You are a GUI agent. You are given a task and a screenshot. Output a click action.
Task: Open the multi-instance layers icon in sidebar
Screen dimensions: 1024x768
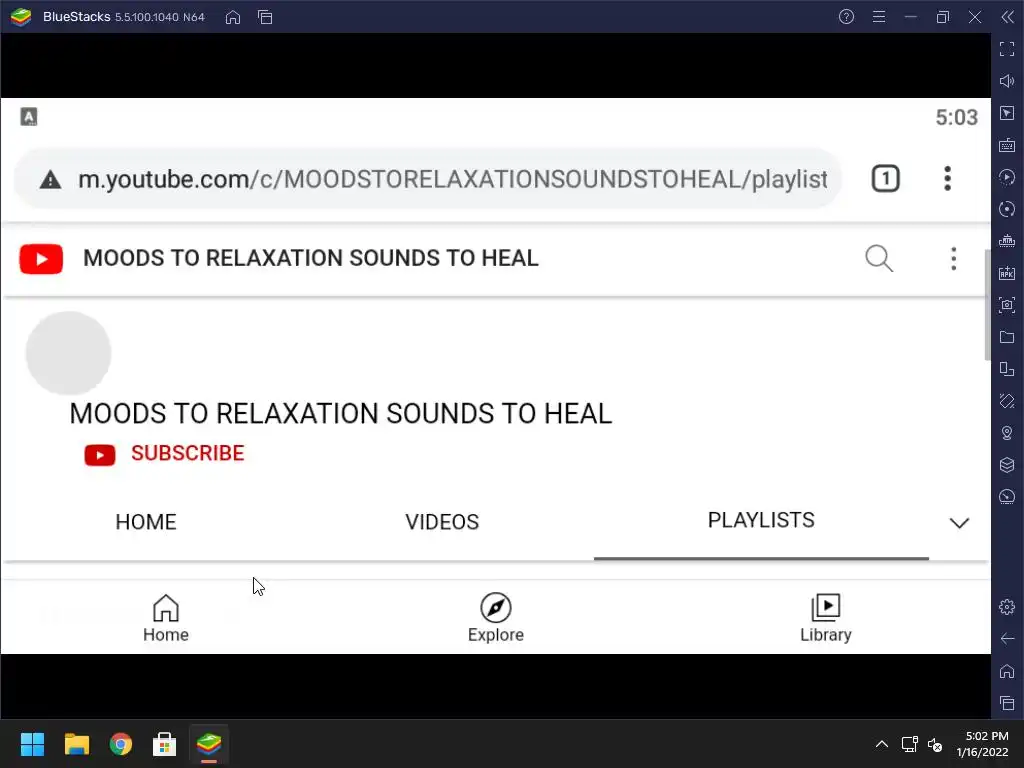point(1007,465)
